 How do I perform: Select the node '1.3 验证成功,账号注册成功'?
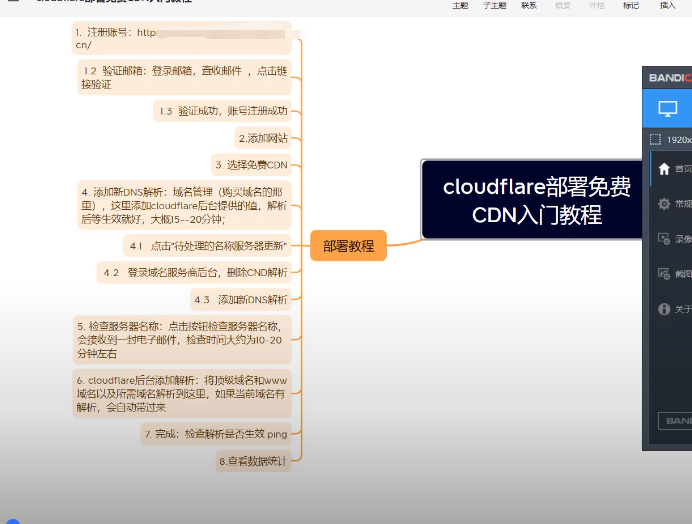click(223, 111)
